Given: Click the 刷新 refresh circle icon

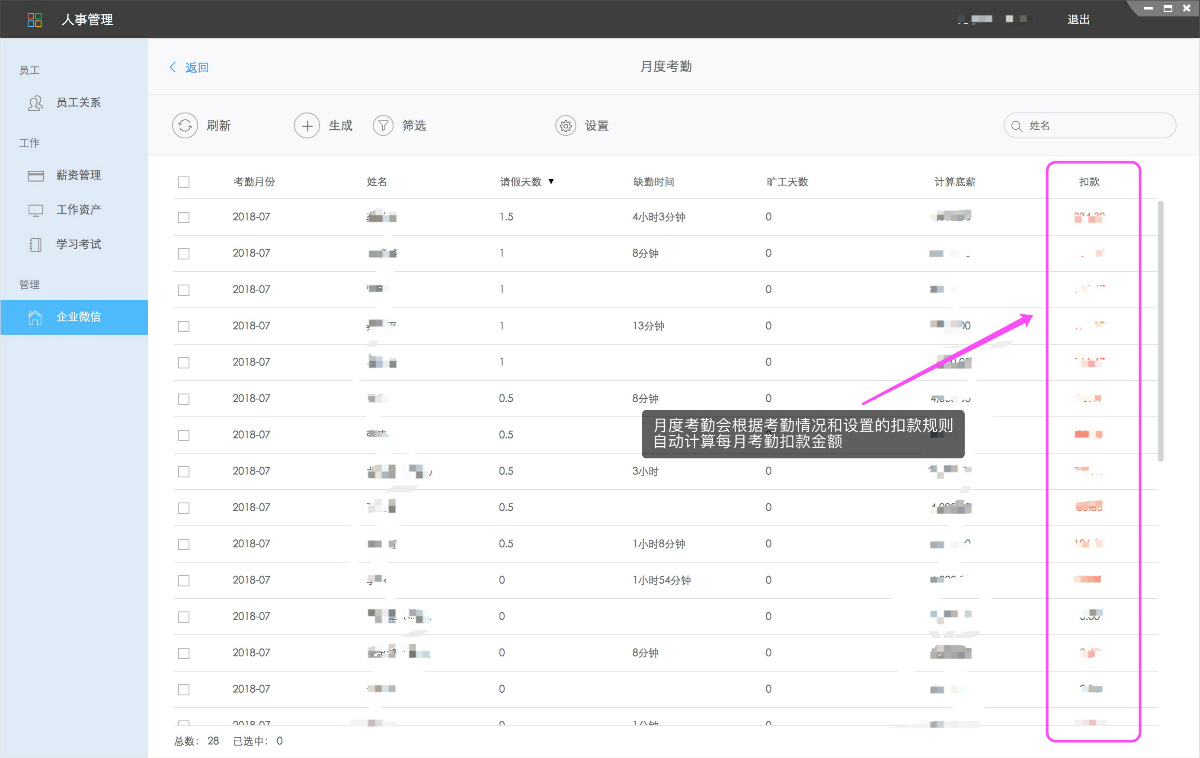Looking at the screenshot, I should 185,125.
